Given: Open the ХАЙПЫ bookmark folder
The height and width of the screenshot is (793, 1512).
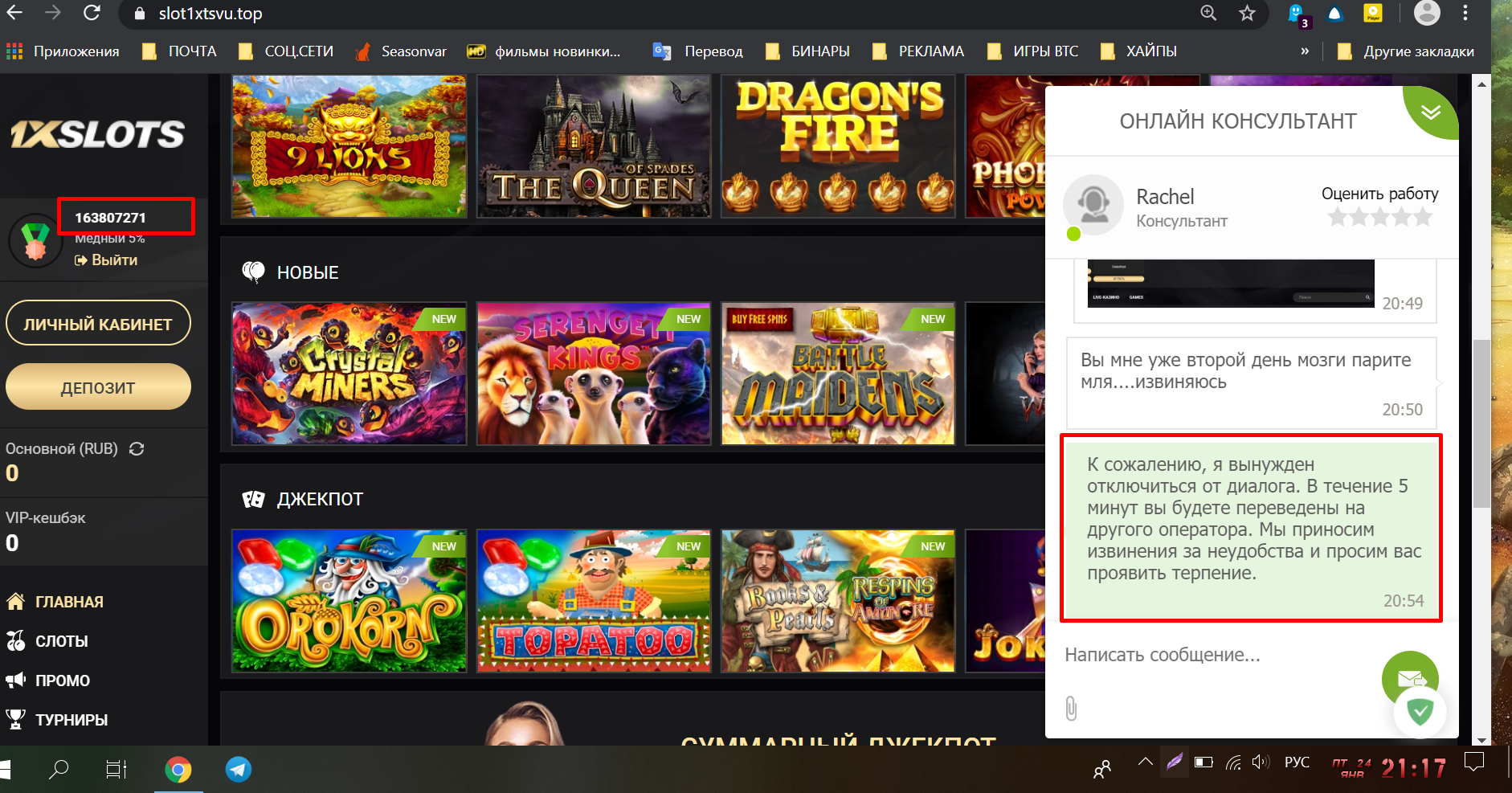Looking at the screenshot, I should click(x=1138, y=51).
